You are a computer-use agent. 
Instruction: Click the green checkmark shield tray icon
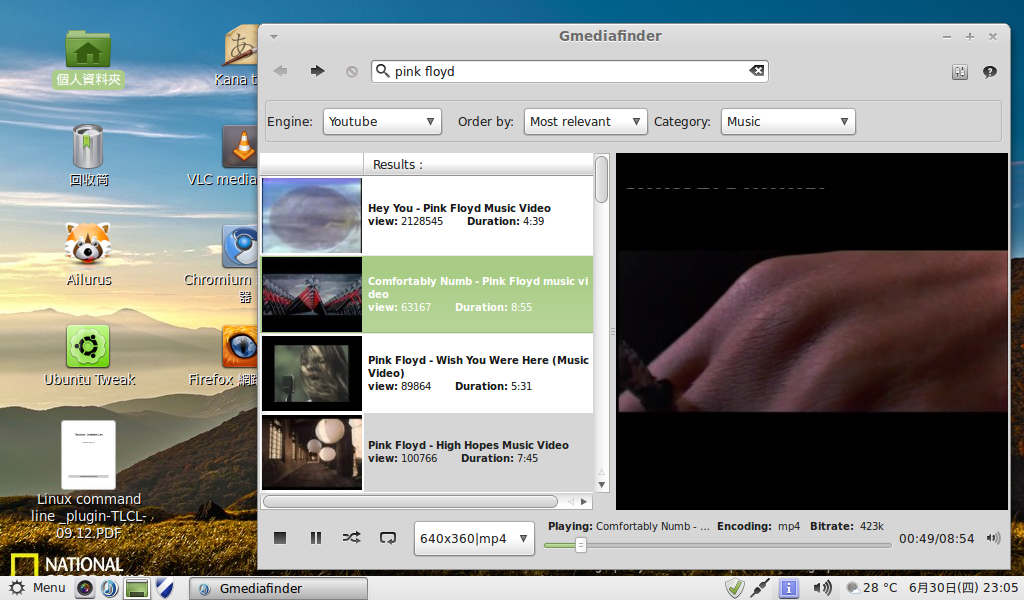(735, 588)
